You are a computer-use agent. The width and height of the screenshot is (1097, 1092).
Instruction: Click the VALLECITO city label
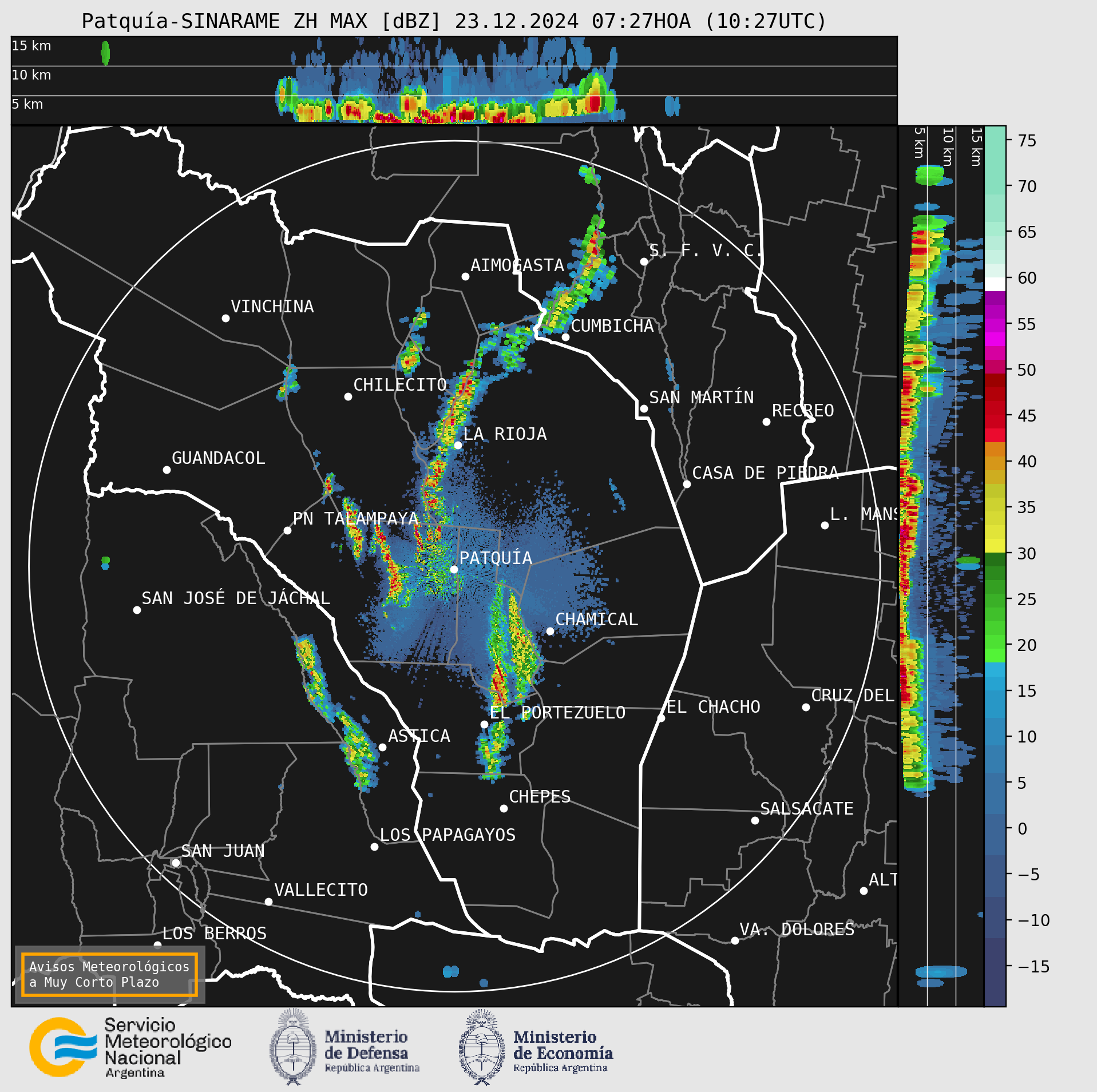point(321,890)
